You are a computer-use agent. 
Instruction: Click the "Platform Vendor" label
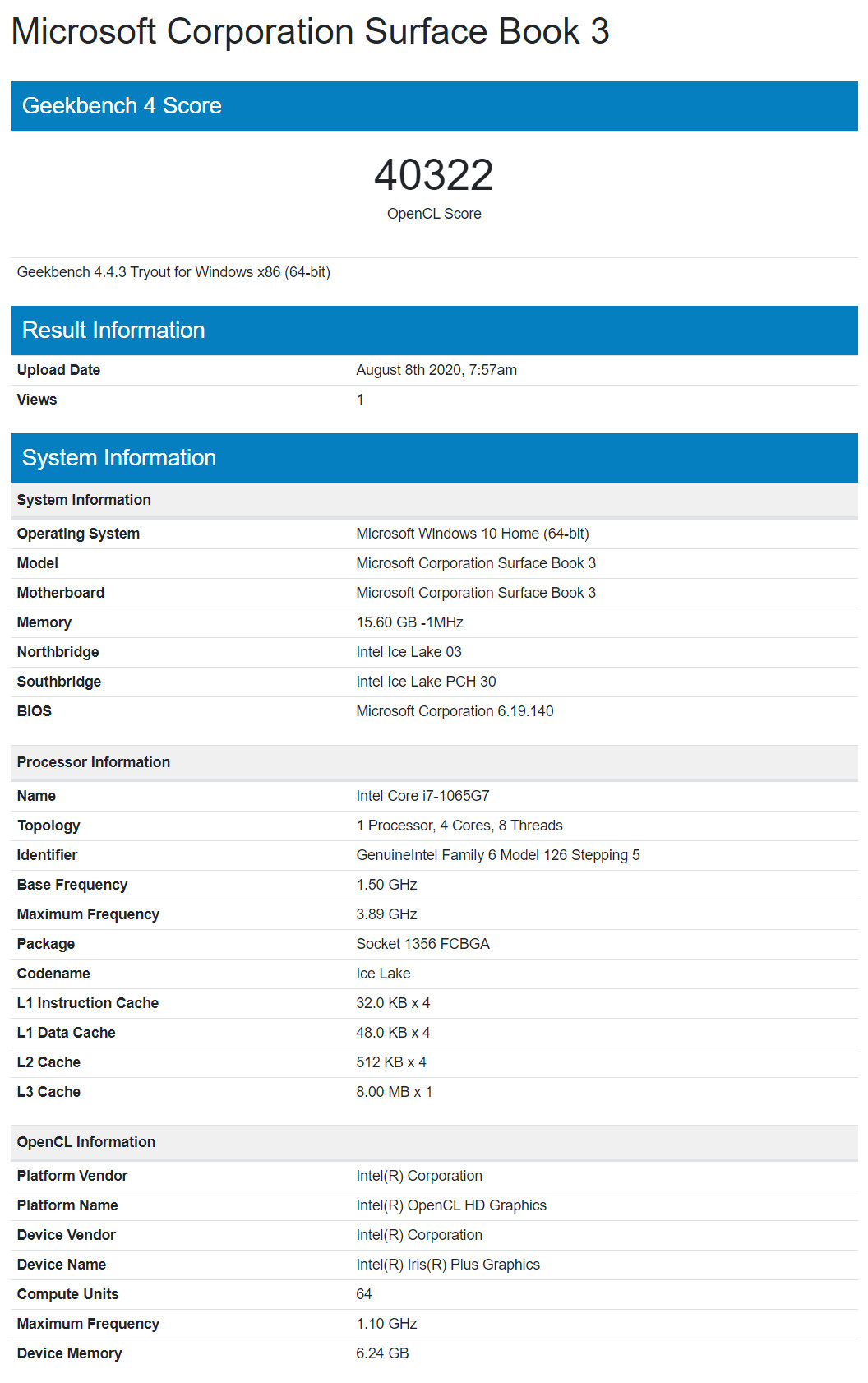[72, 1176]
